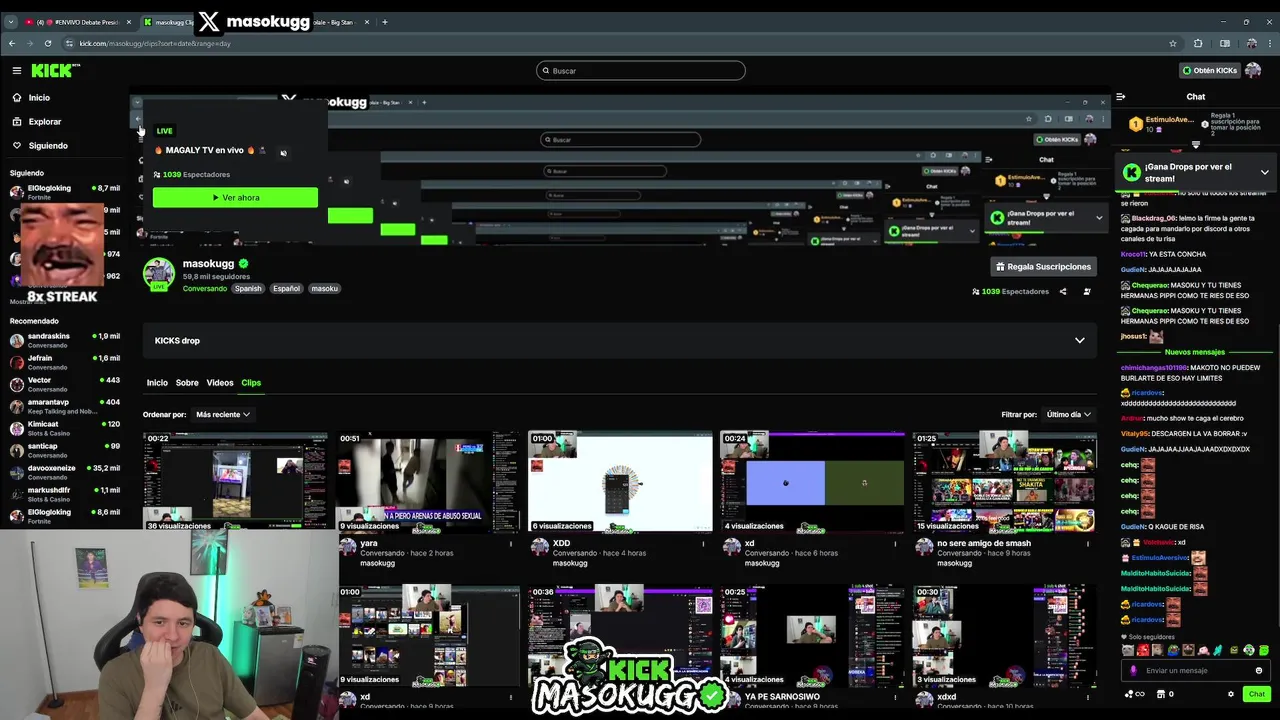Click the Spanish tag chip
The height and width of the screenshot is (720, 1280).
pos(248,289)
